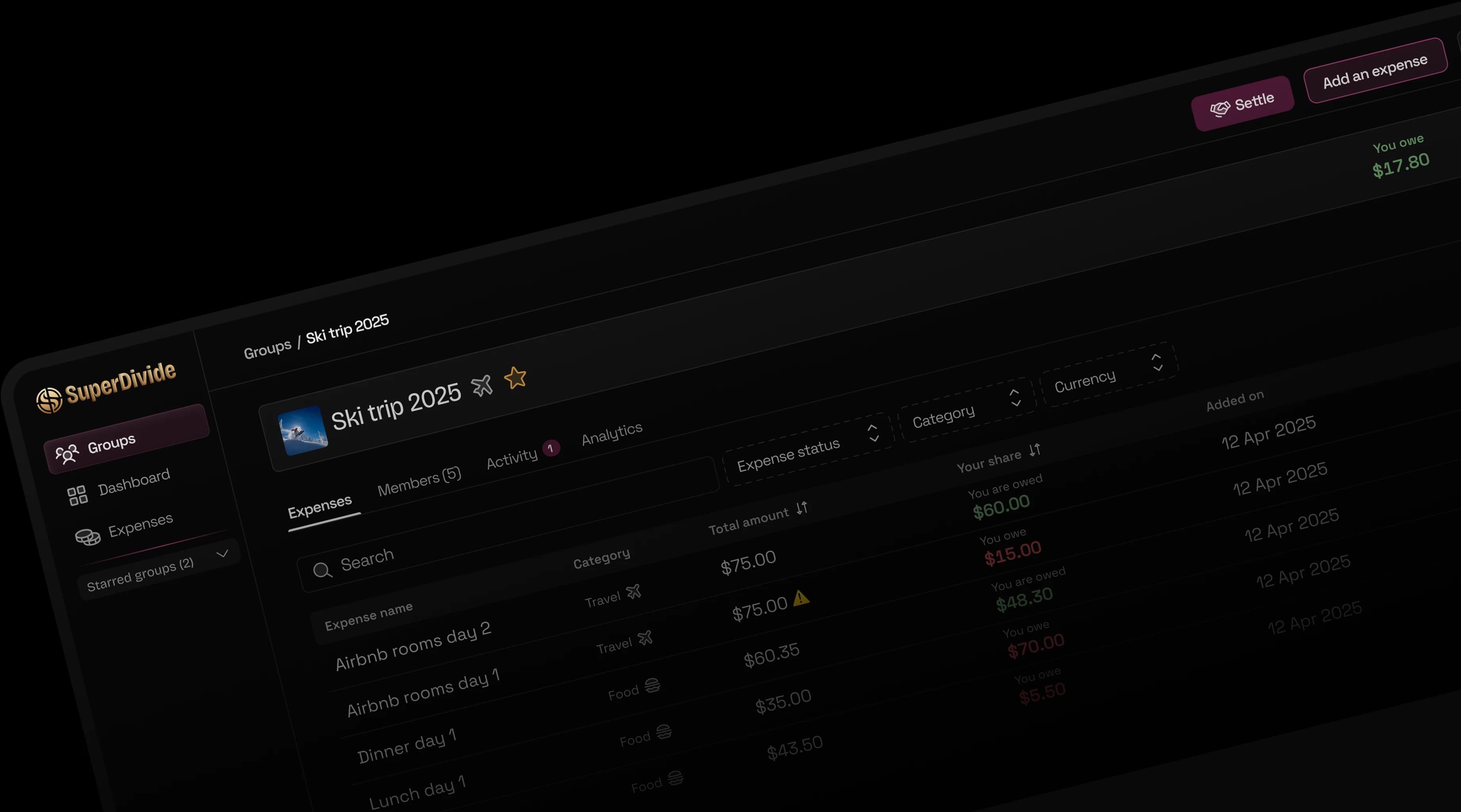
Task: Open the Currency dropdown
Action: click(1109, 374)
